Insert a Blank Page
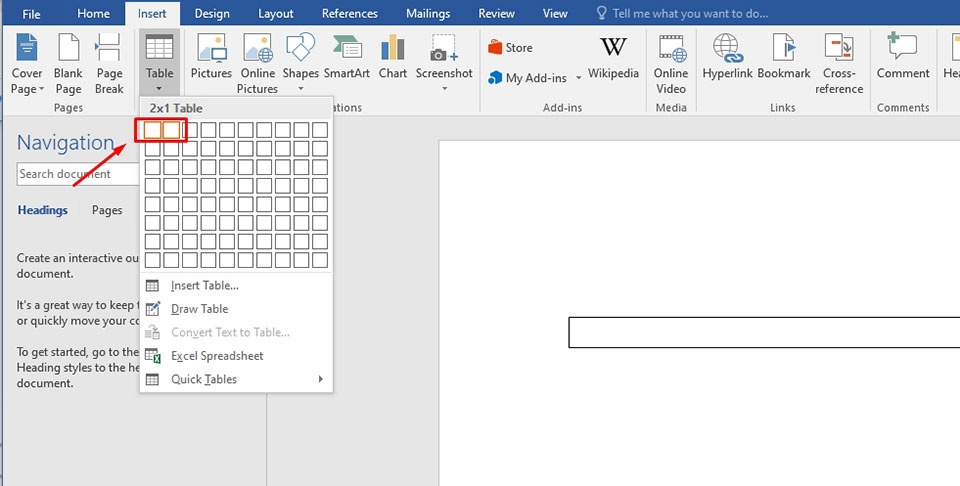This screenshot has width=960, height=486. click(68, 48)
